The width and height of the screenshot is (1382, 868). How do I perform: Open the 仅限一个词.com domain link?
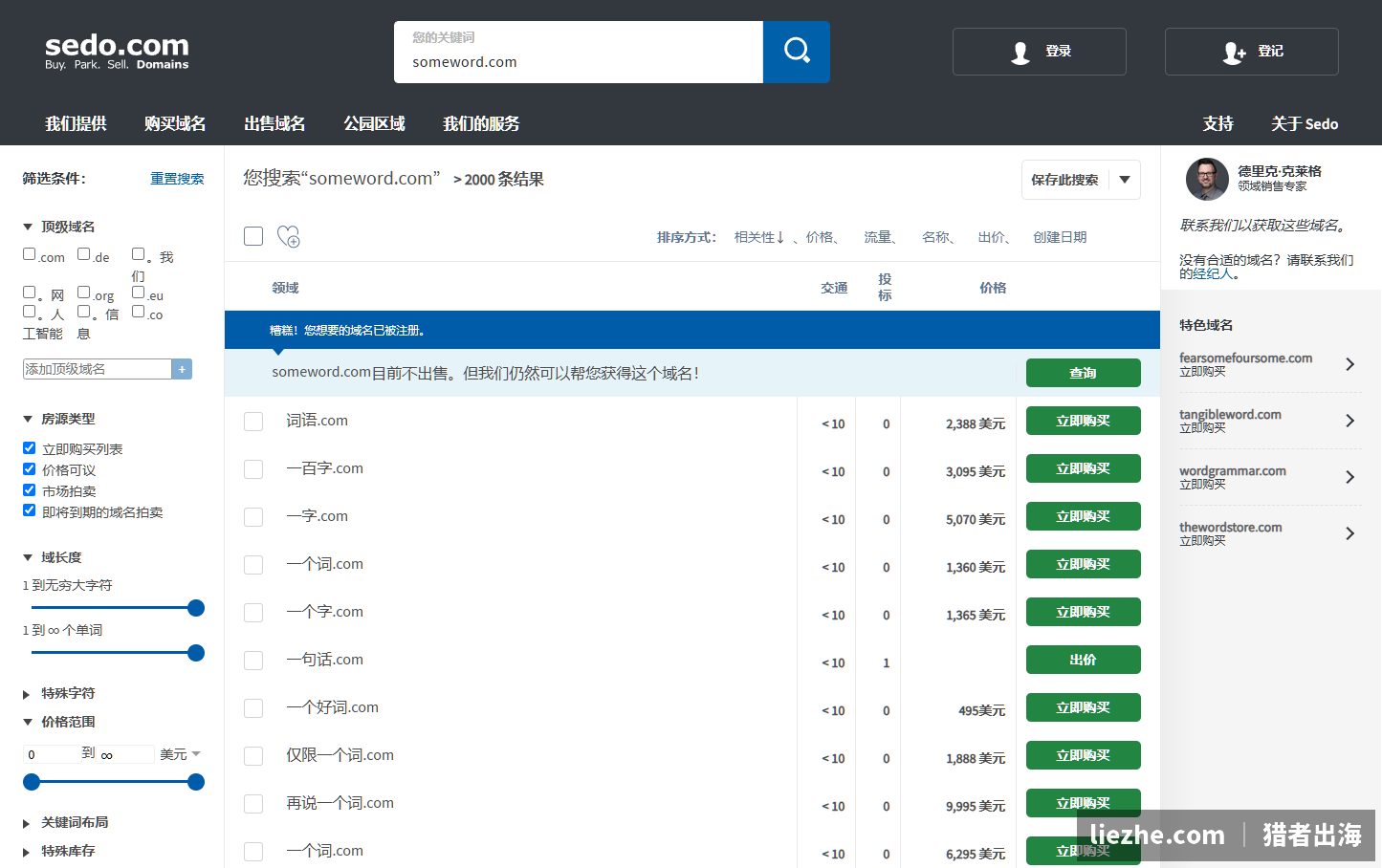pos(340,755)
